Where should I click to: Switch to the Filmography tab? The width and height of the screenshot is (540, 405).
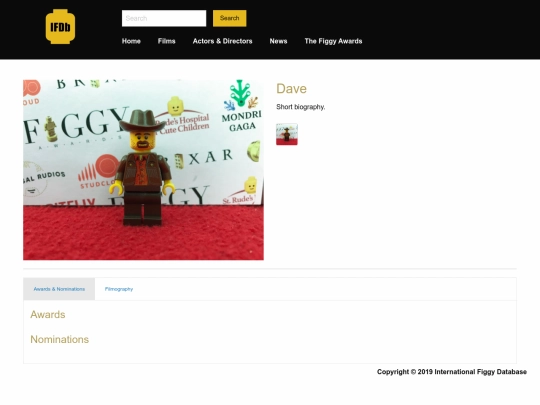[119, 289]
